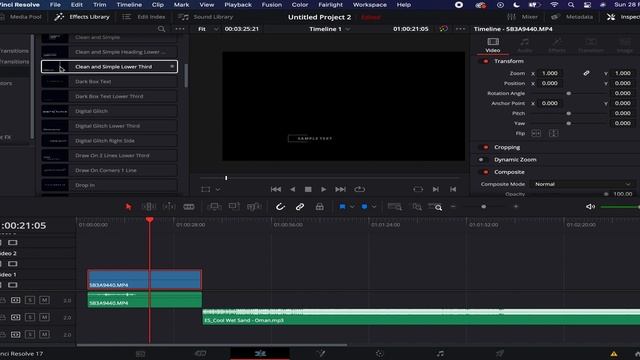The width and height of the screenshot is (640, 360).
Task: Pick the Blade Edit Mode tool
Action: [189, 207]
